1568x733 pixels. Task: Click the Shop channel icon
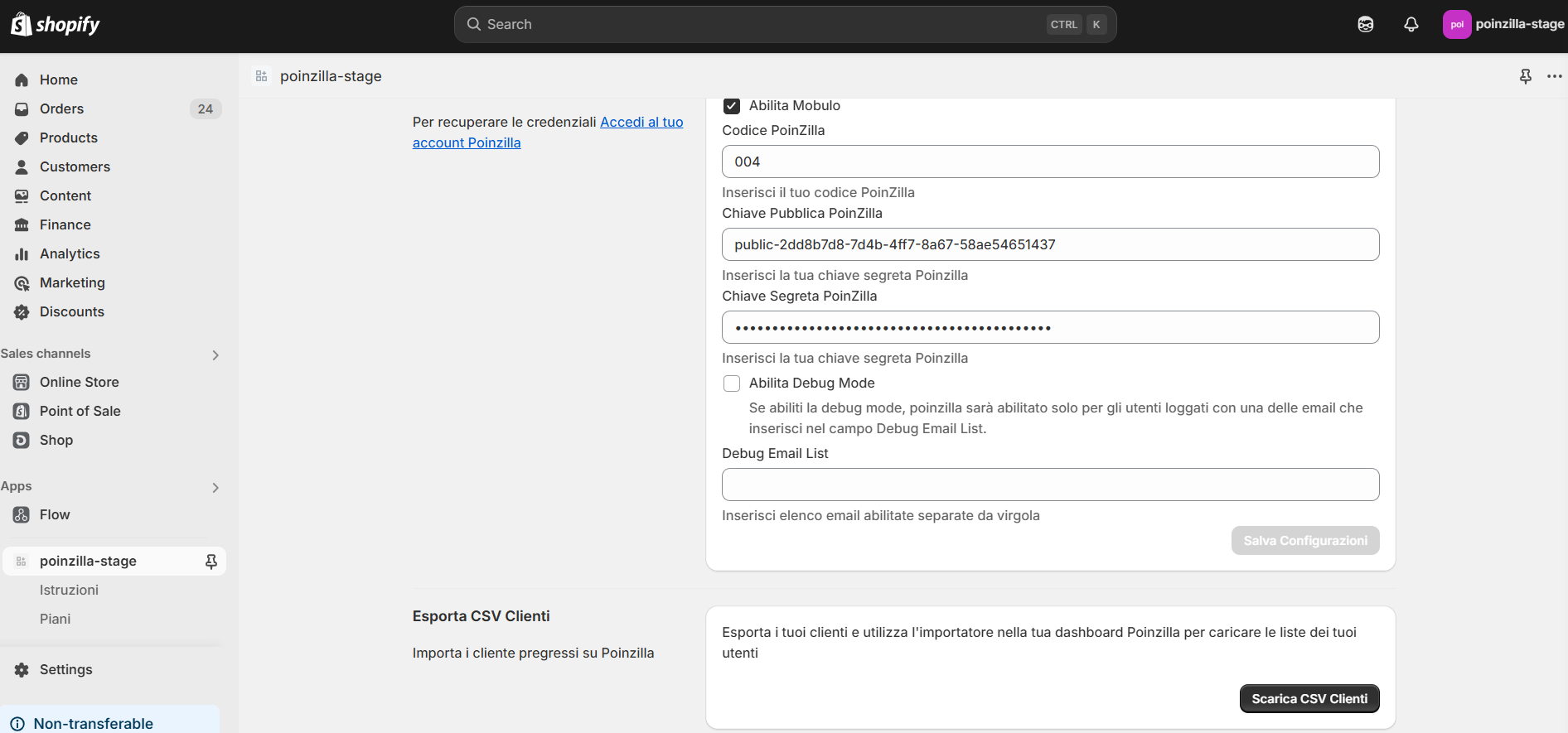(22, 440)
